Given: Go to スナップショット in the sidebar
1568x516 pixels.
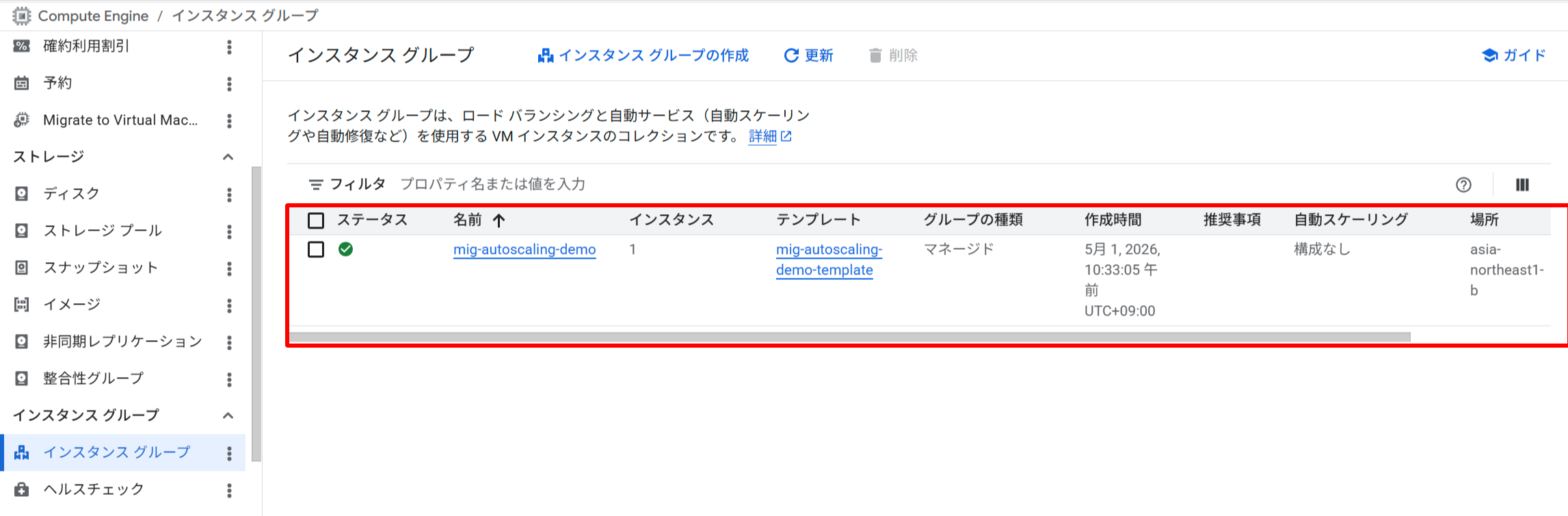Looking at the screenshot, I should pos(101,268).
